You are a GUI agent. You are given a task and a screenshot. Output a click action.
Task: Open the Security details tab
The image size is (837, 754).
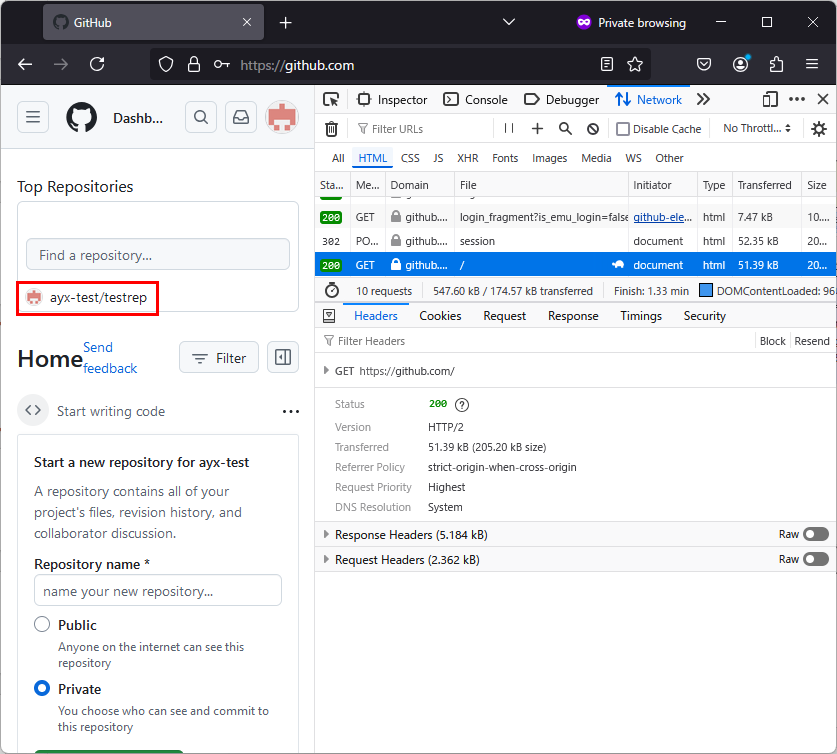[x=705, y=316]
